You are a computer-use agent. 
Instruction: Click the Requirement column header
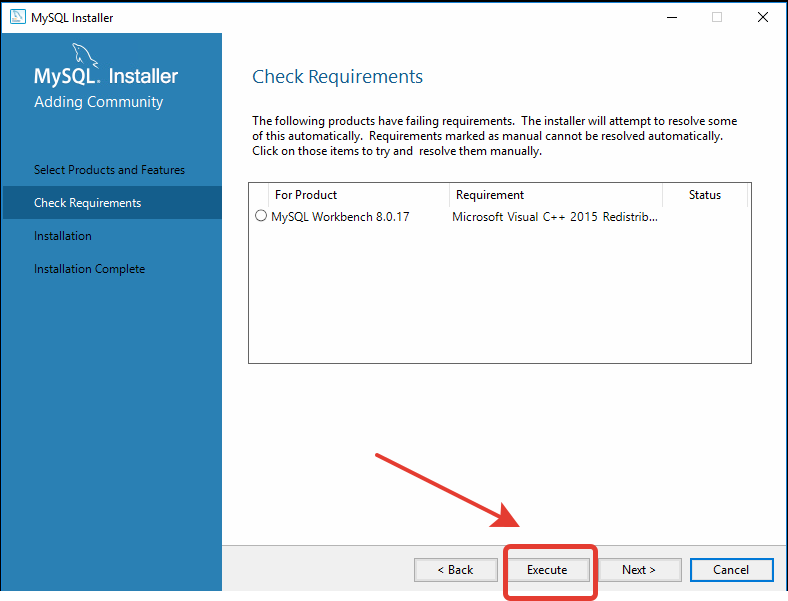[556, 195]
